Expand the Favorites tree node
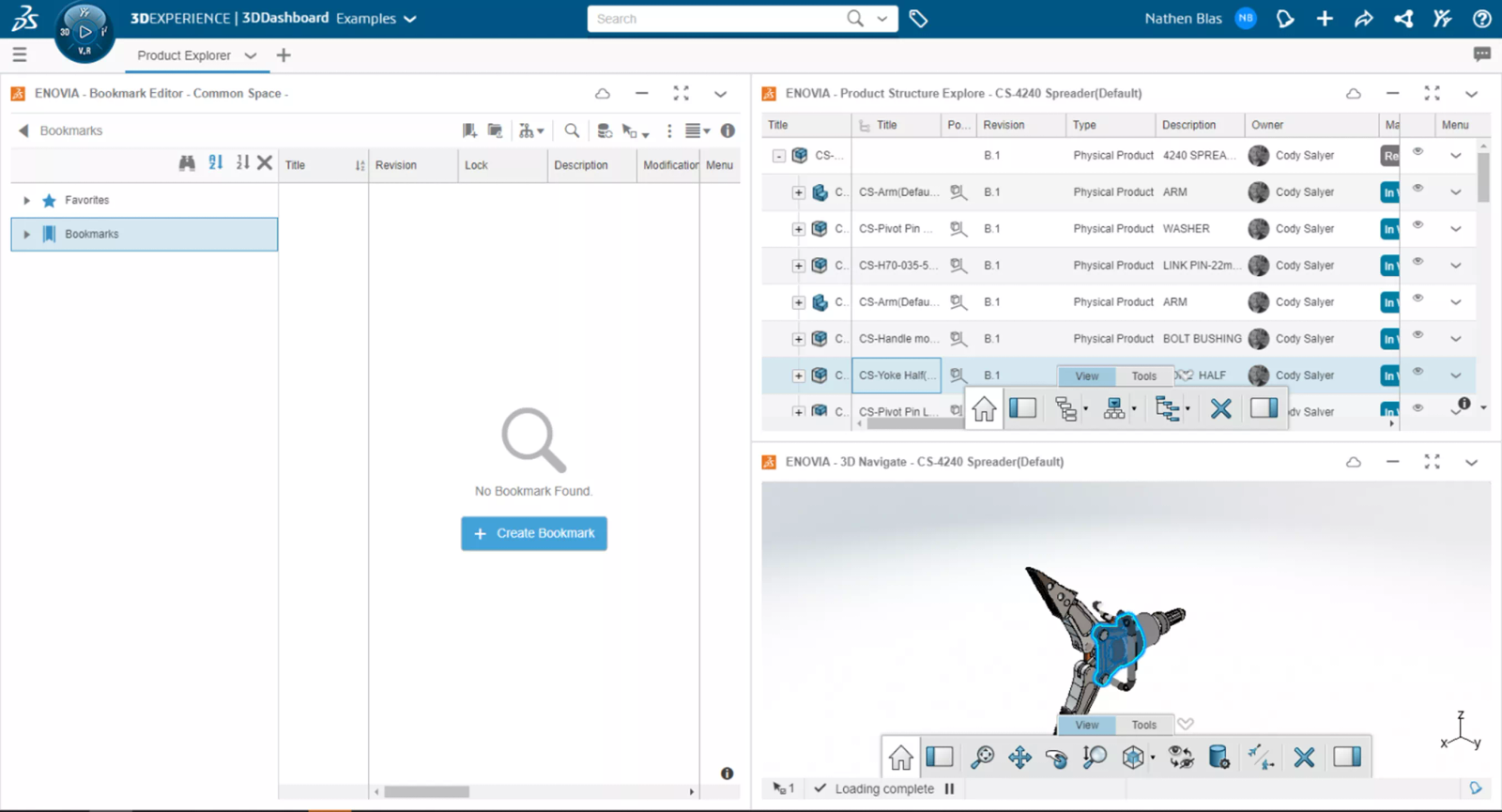 pos(26,200)
